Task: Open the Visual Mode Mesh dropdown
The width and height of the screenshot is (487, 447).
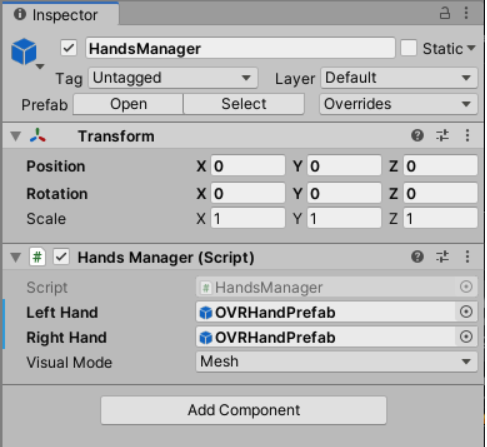Action: (x=337, y=362)
